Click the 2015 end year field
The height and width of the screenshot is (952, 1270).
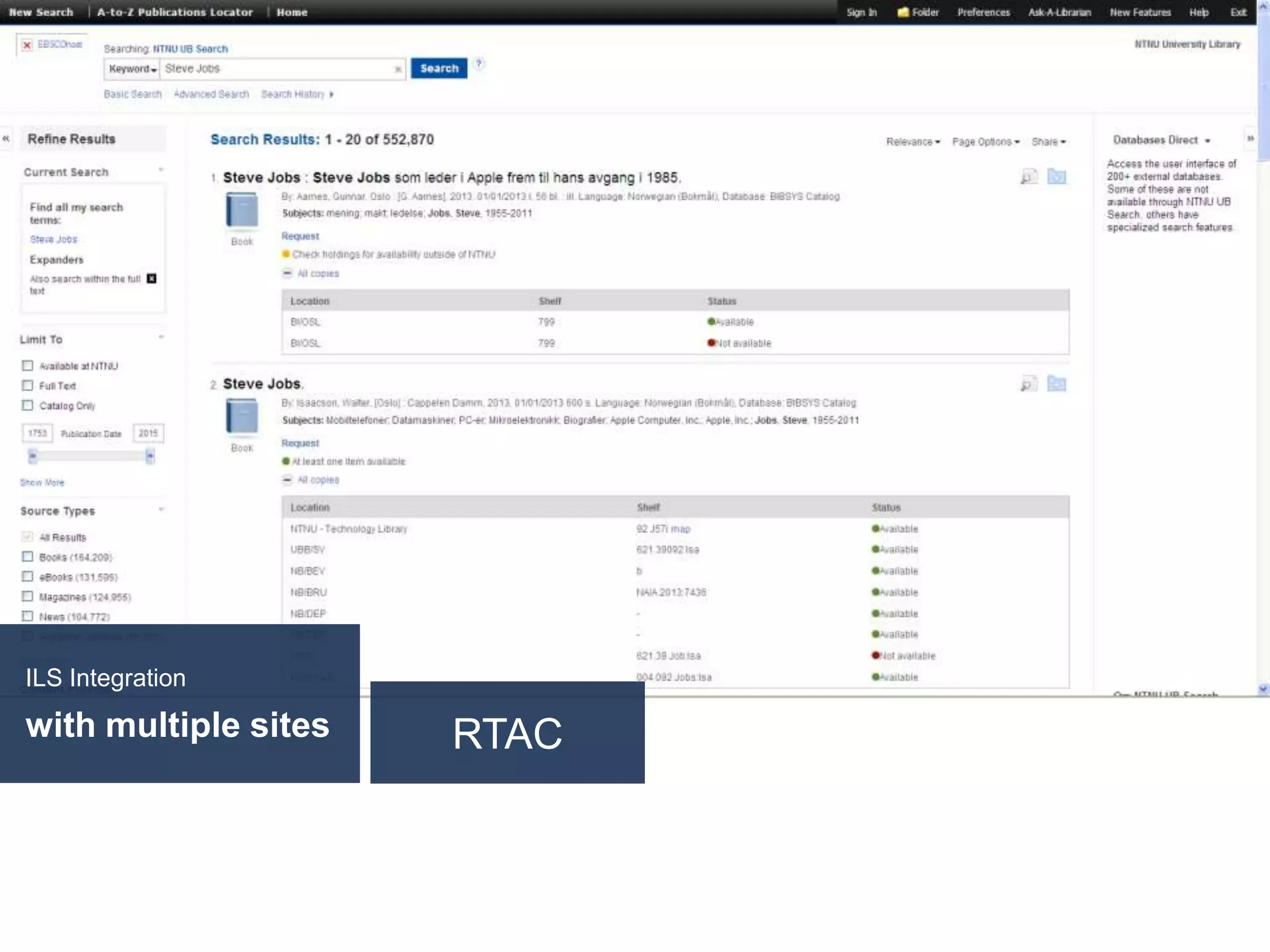pyautogui.click(x=148, y=433)
